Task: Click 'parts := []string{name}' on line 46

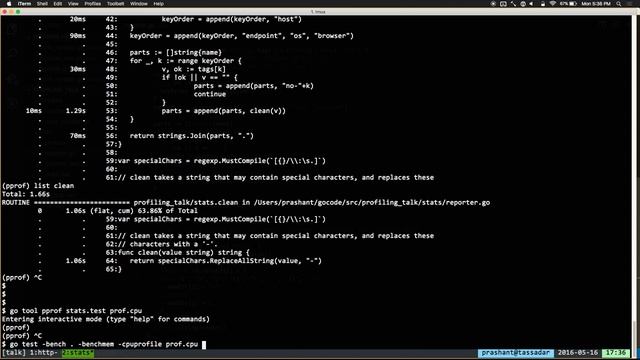Action: [x=176, y=53]
